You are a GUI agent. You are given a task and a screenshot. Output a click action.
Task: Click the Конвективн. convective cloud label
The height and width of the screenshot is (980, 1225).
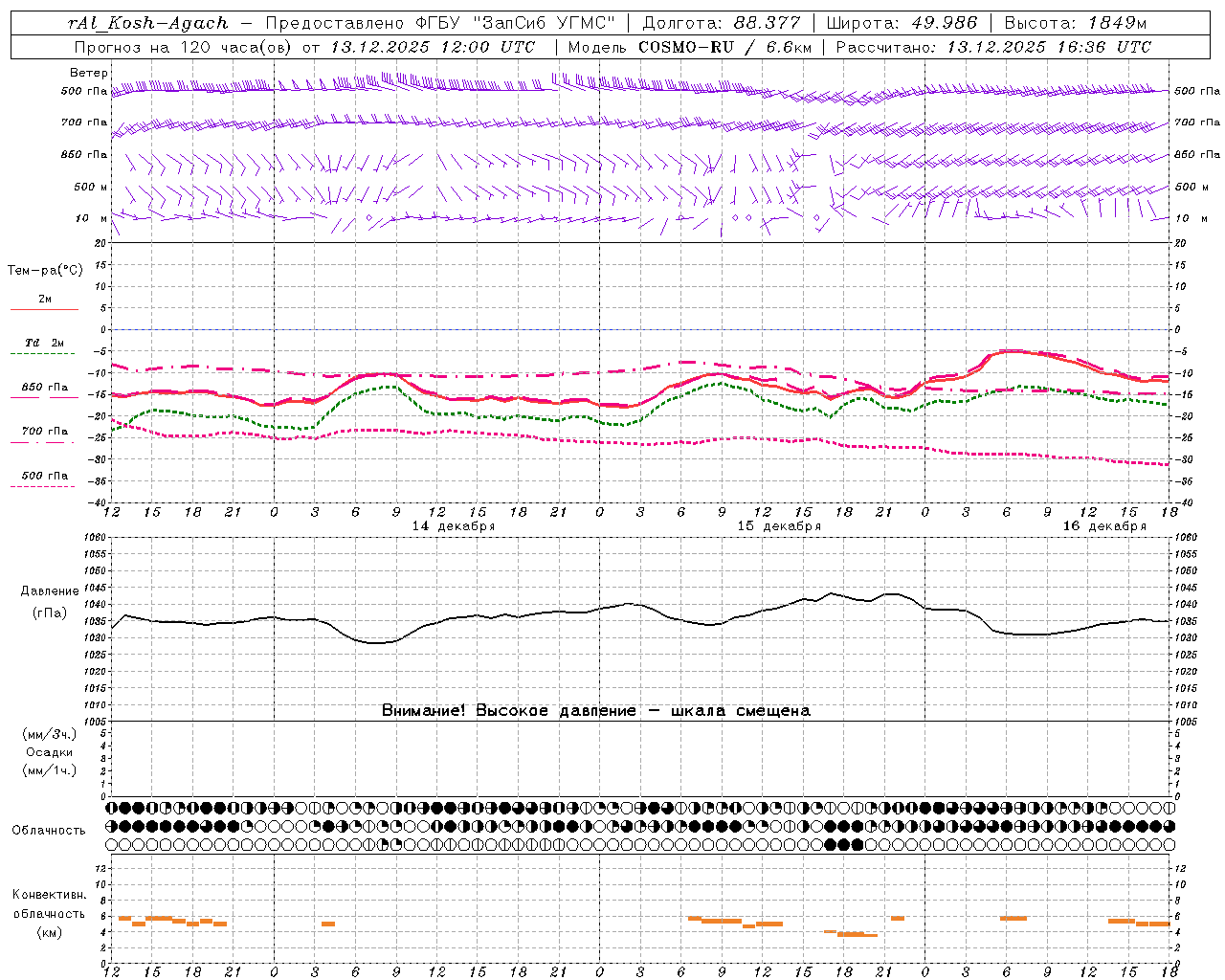(49, 895)
